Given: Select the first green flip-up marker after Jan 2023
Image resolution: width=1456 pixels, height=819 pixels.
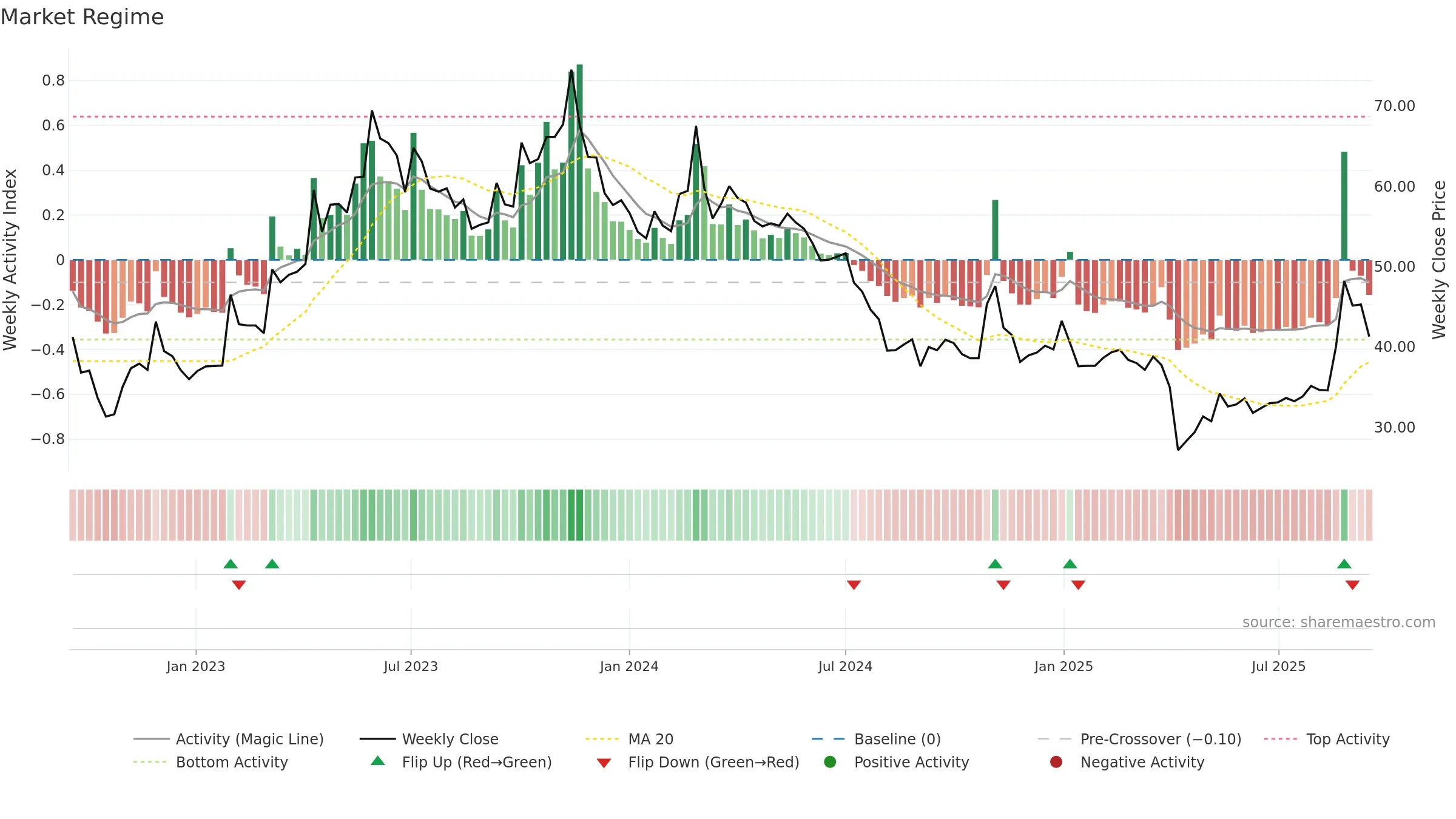Looking at the screenshot, I should pyautogui.click(x=231, y=564).
